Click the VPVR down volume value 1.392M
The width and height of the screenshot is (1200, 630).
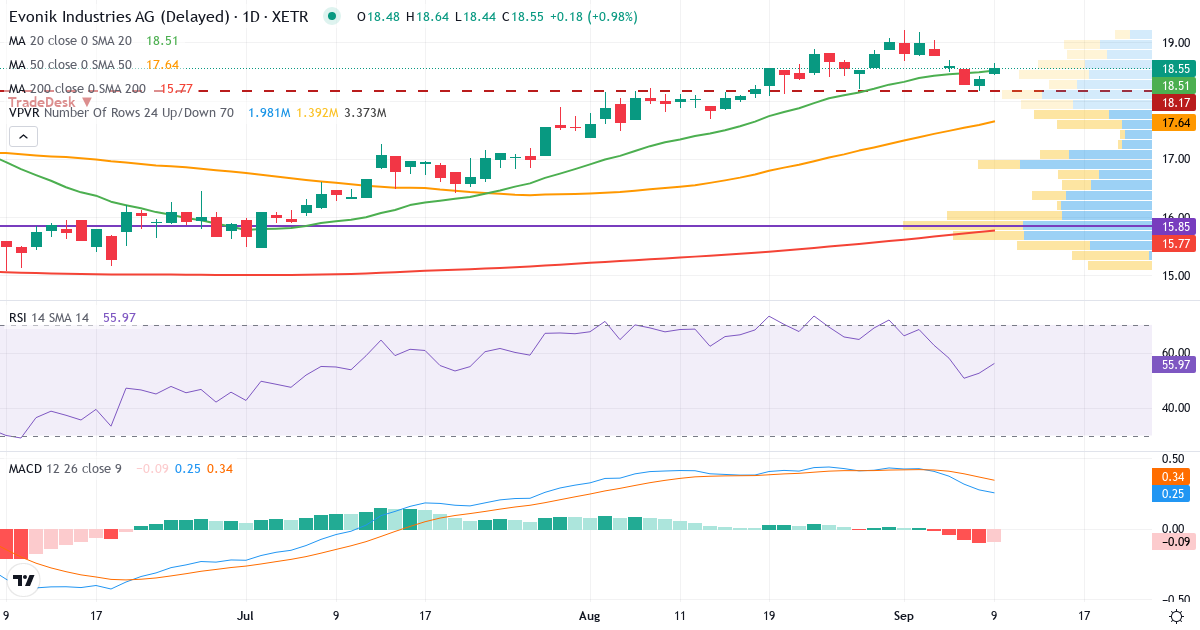click(x=317, y=113)
